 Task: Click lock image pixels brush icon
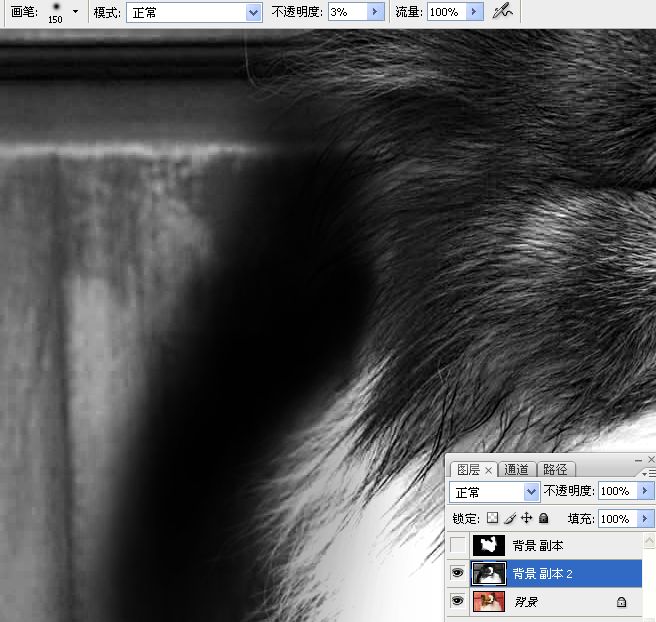click(509, 519)
